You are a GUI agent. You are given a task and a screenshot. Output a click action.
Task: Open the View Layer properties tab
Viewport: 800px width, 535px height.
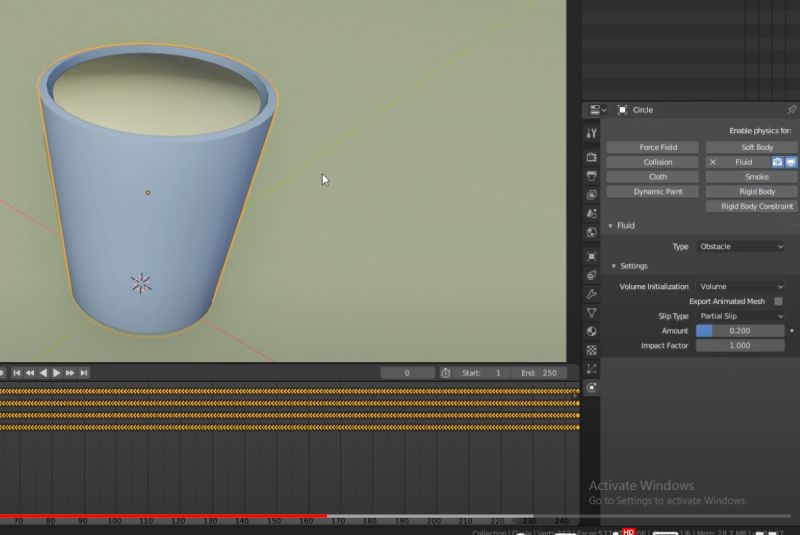591,195
